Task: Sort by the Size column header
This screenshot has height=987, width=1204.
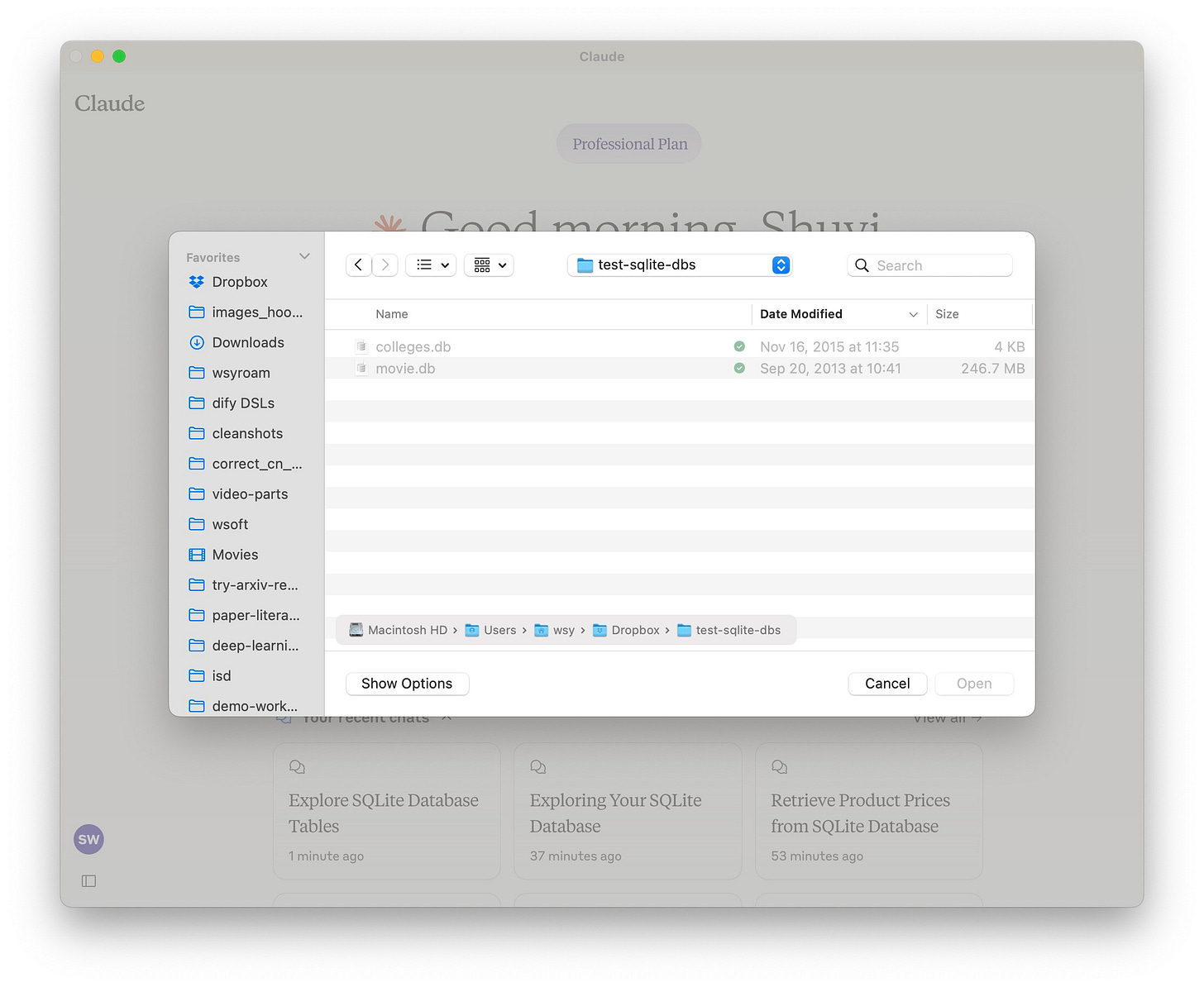Action: pyautogui.click(x=947, y=314)
